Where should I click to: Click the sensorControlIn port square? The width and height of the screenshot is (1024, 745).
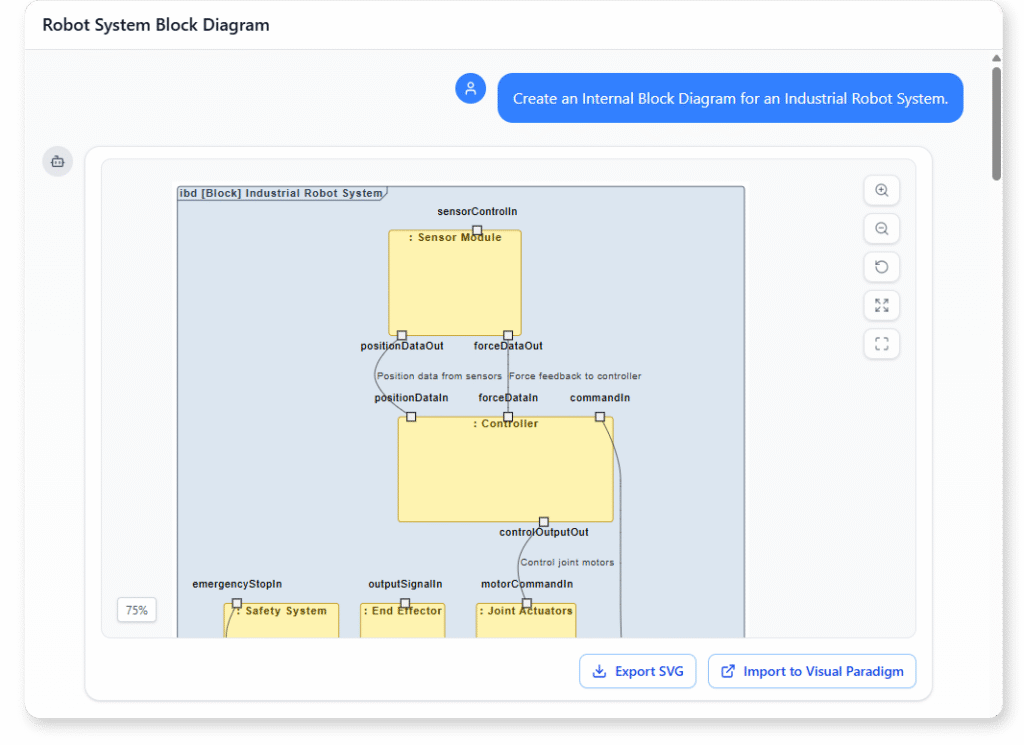[x=477, y=230]
